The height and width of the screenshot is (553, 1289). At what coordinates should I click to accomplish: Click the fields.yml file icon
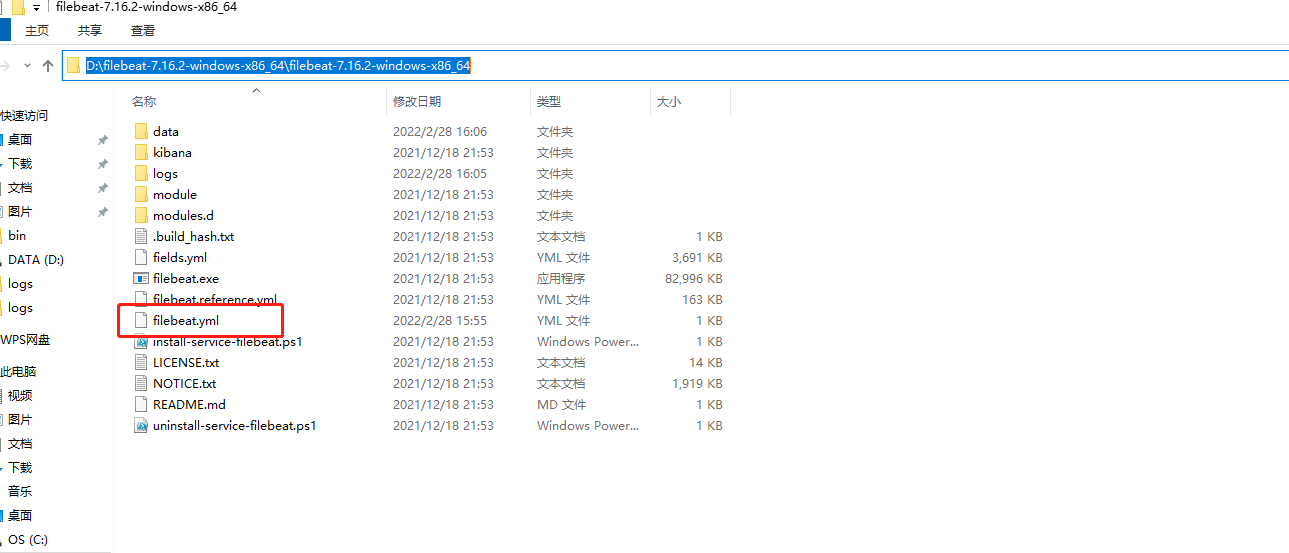140,257
